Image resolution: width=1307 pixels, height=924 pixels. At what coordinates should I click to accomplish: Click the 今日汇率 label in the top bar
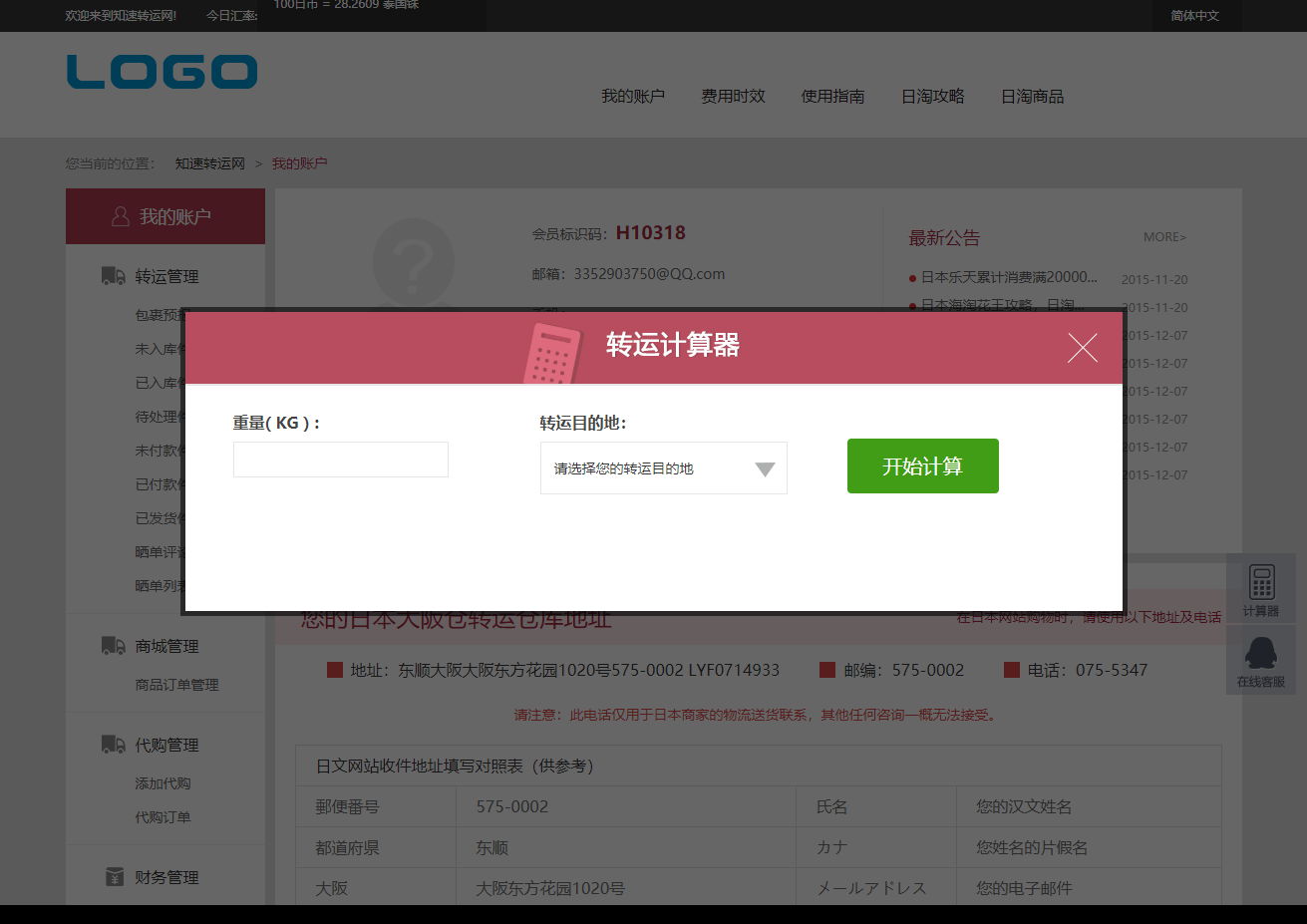pos(231,16)
